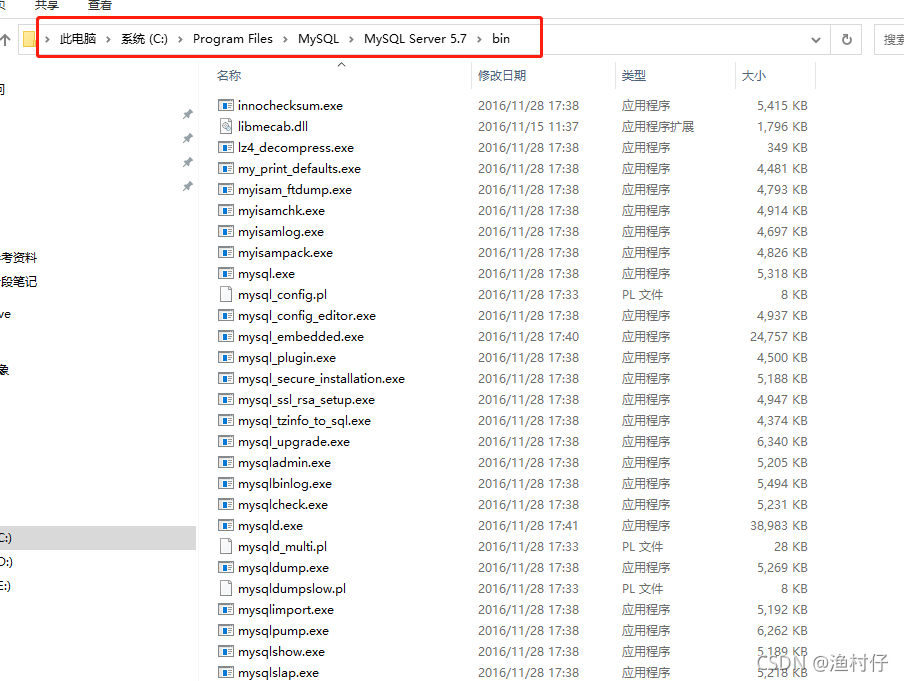
Task: Select mysqld.exe file name
Action: point(270,526)
